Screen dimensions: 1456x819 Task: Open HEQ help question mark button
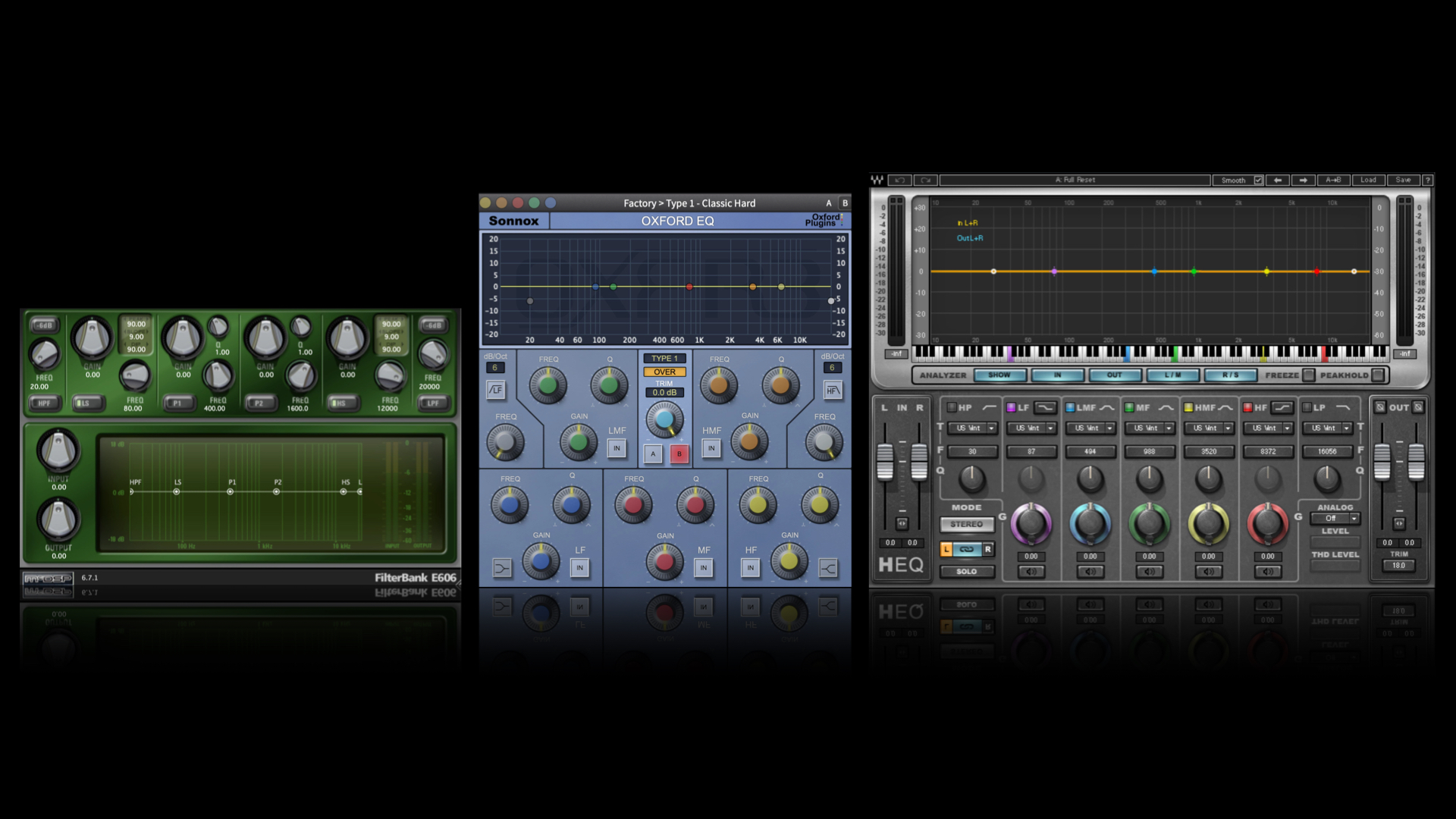pos(1427,180)
